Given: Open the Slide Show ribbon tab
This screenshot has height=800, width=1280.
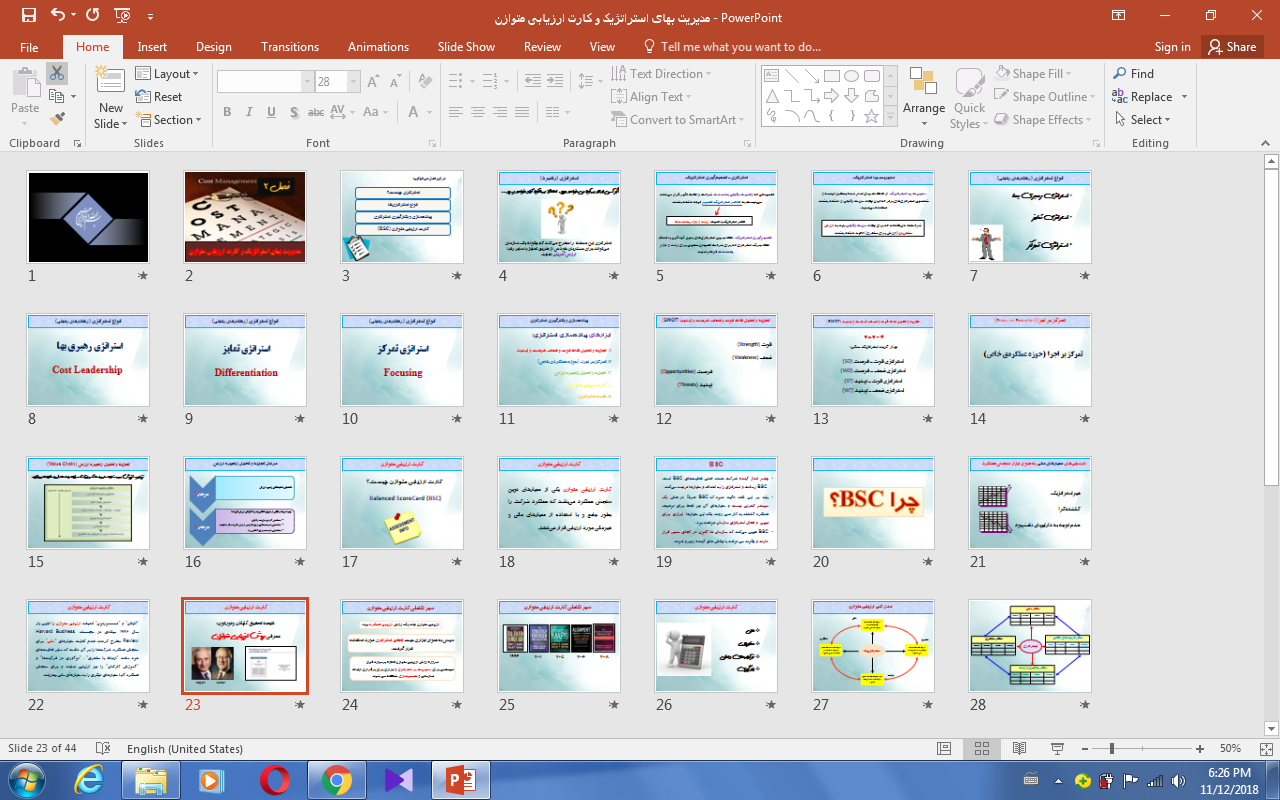Looking at the screenshot, I should [x=466, y=47].
